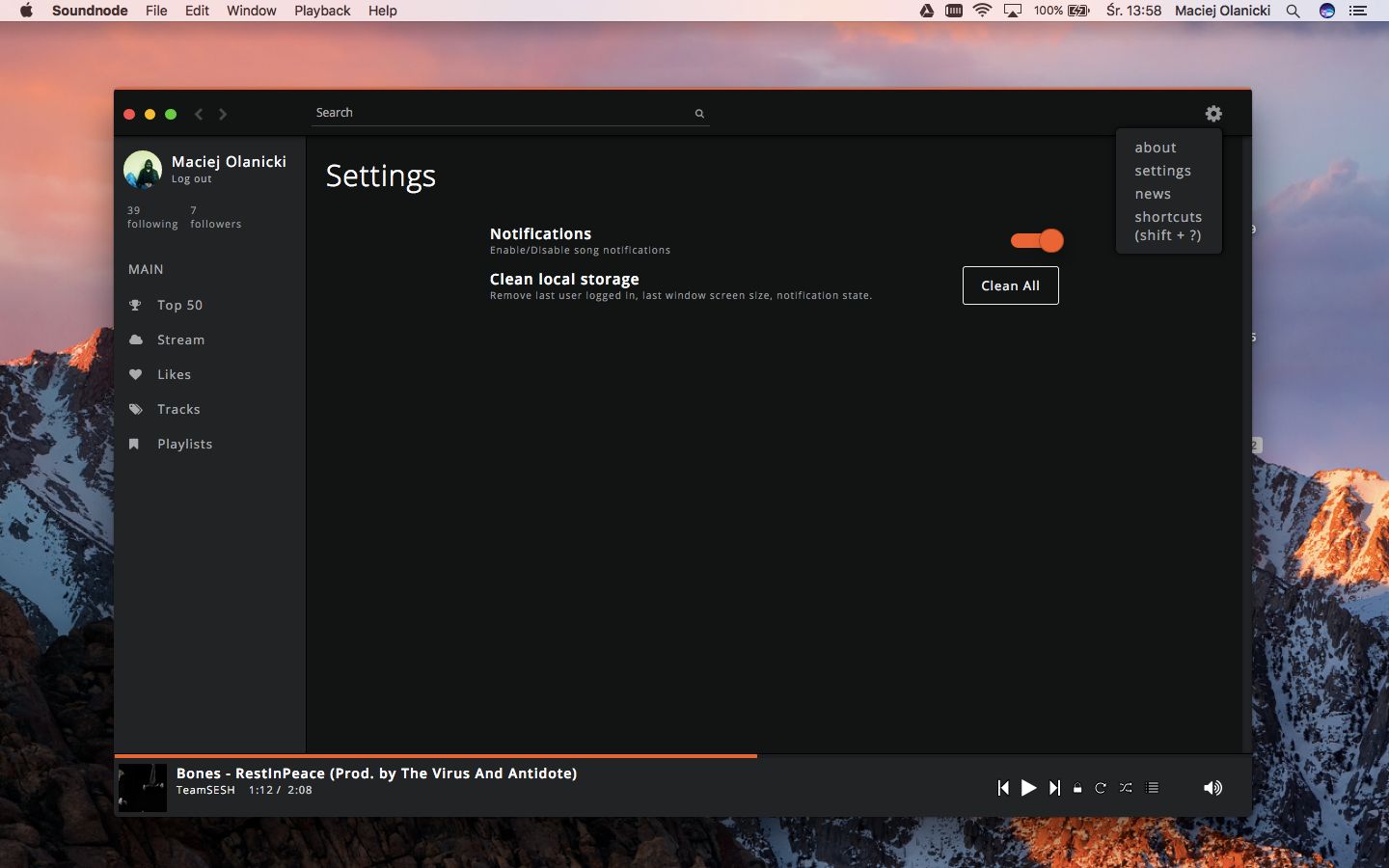The height and width of the screenshot is (868, 1389).
Task: Click the Bones - RestInPeace track title
Action: [376, 773]
